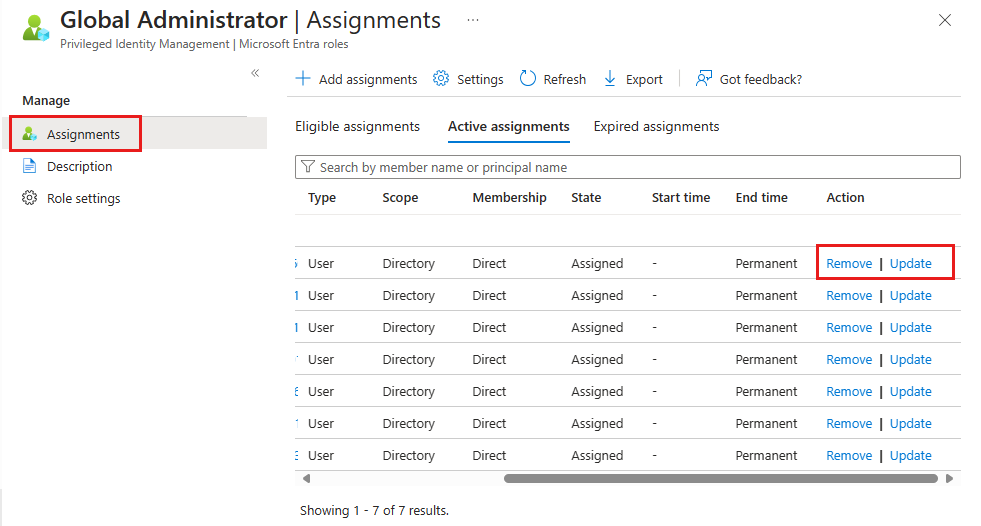The width and height of the screenshot is (981, 526).
Task: Click the Got feedback icon
Action: (704, 79)
